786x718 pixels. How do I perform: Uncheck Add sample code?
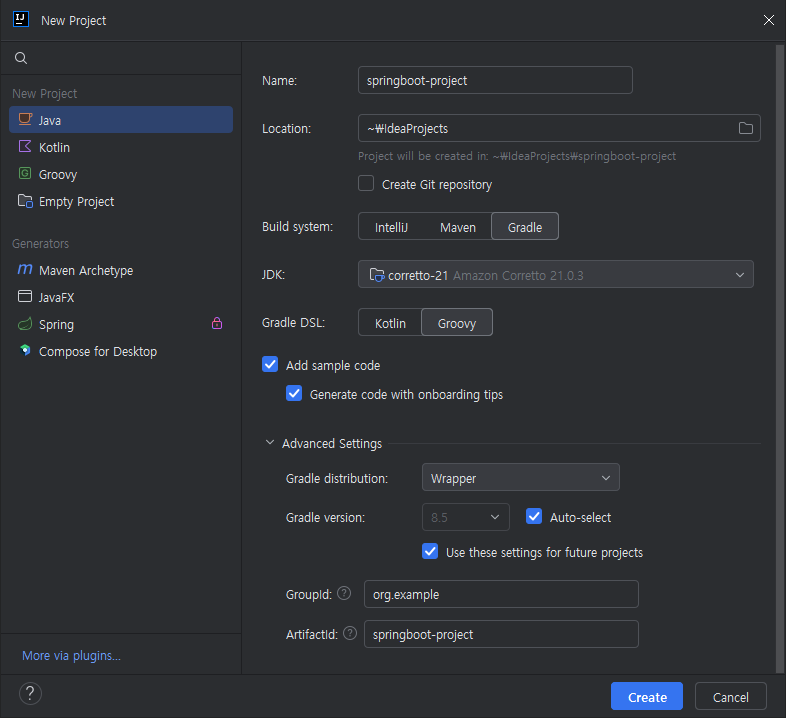[x=270, y=364]
